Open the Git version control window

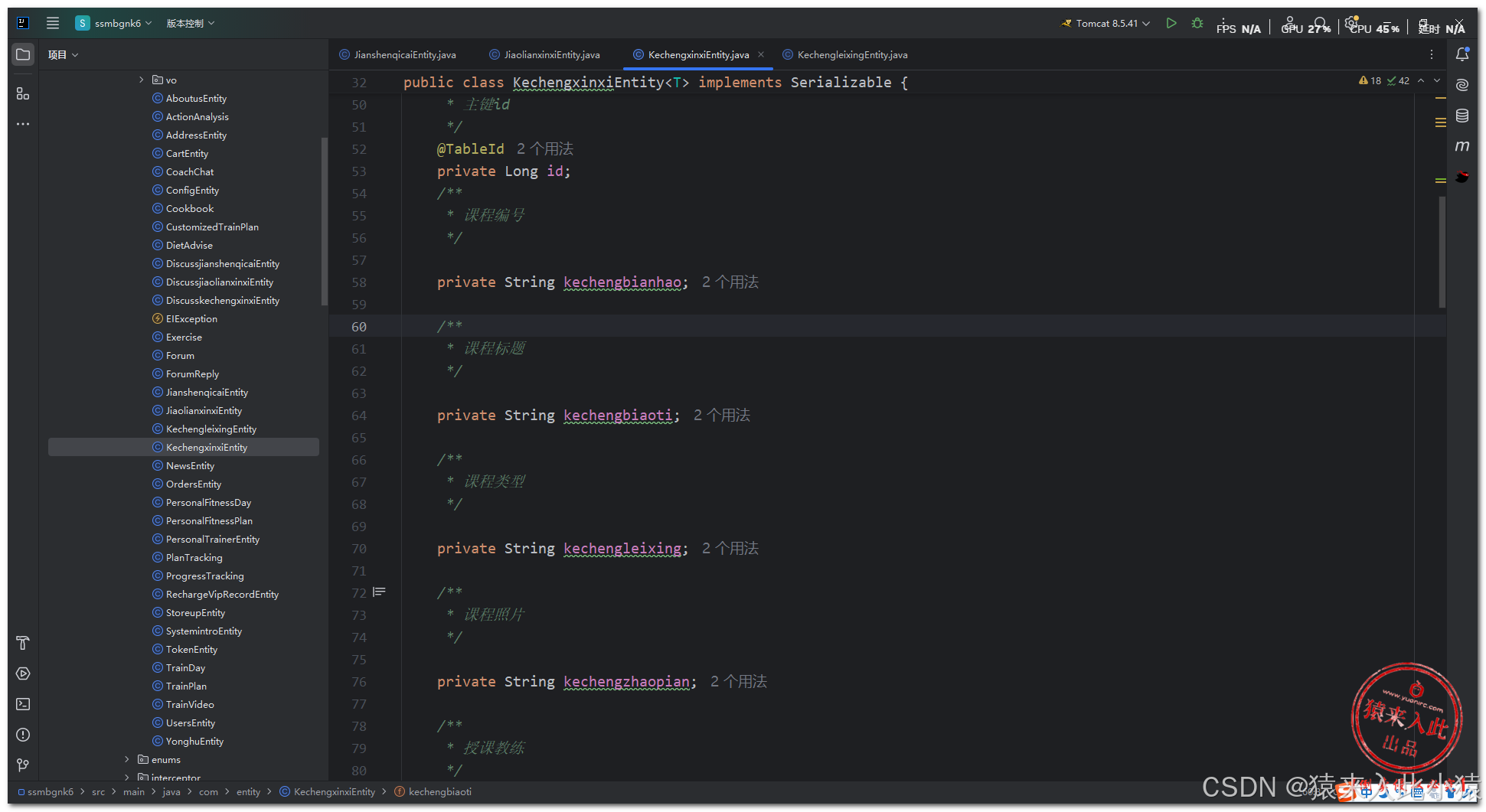23,765
